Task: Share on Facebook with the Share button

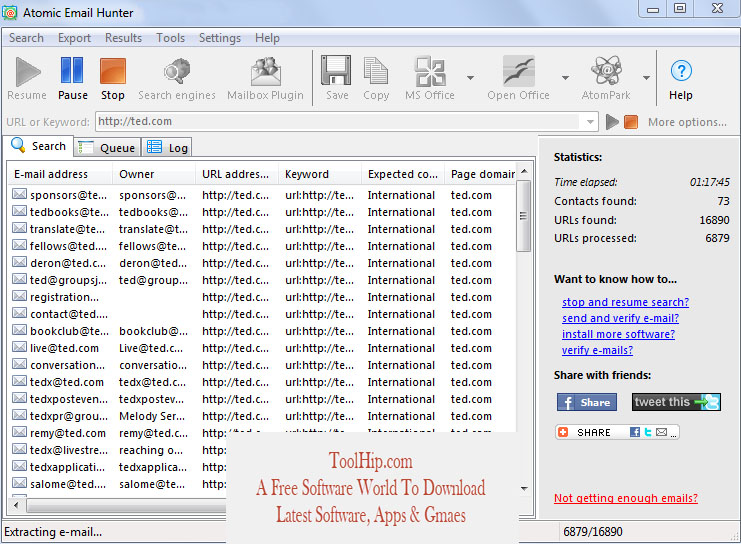Action: tap(586, 402)
